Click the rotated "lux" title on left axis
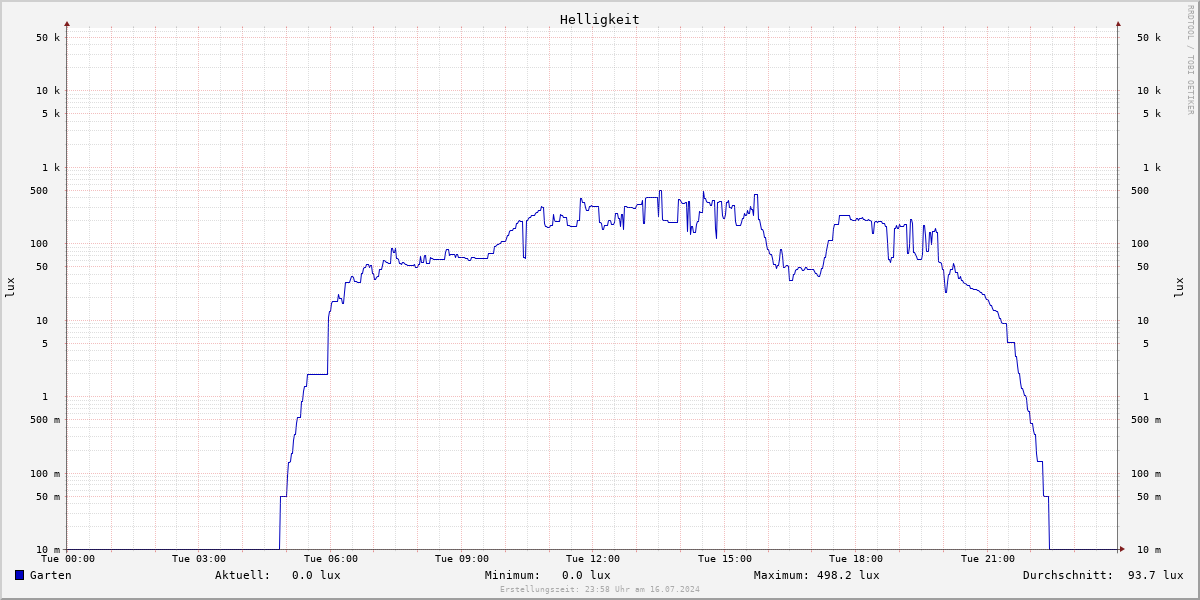 point(10,287)
